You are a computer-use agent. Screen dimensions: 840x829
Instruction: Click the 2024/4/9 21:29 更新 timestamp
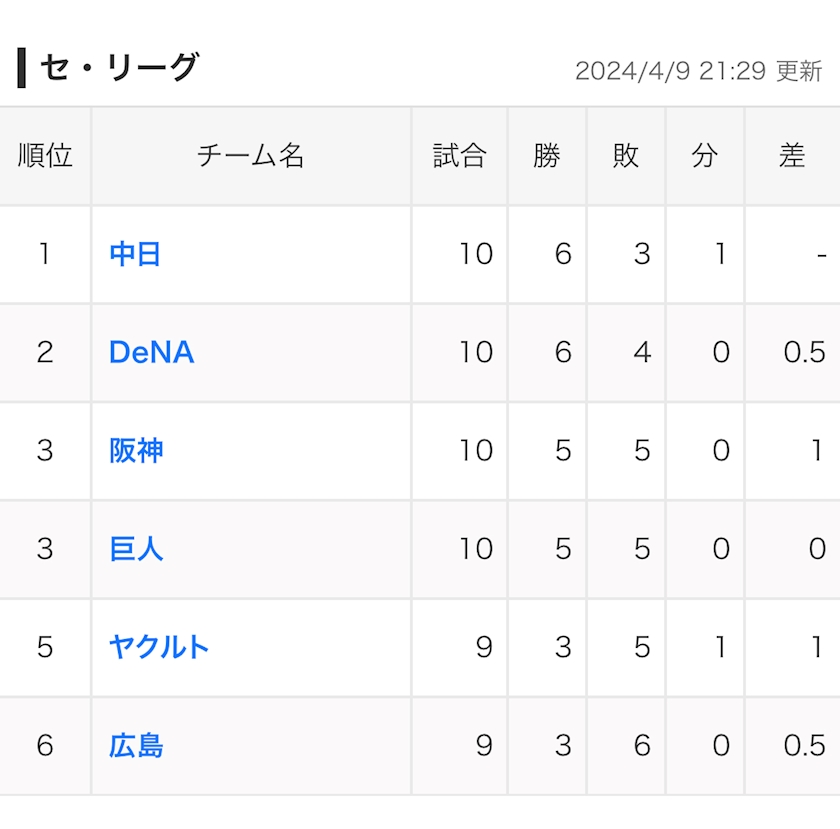coord(698,71)
